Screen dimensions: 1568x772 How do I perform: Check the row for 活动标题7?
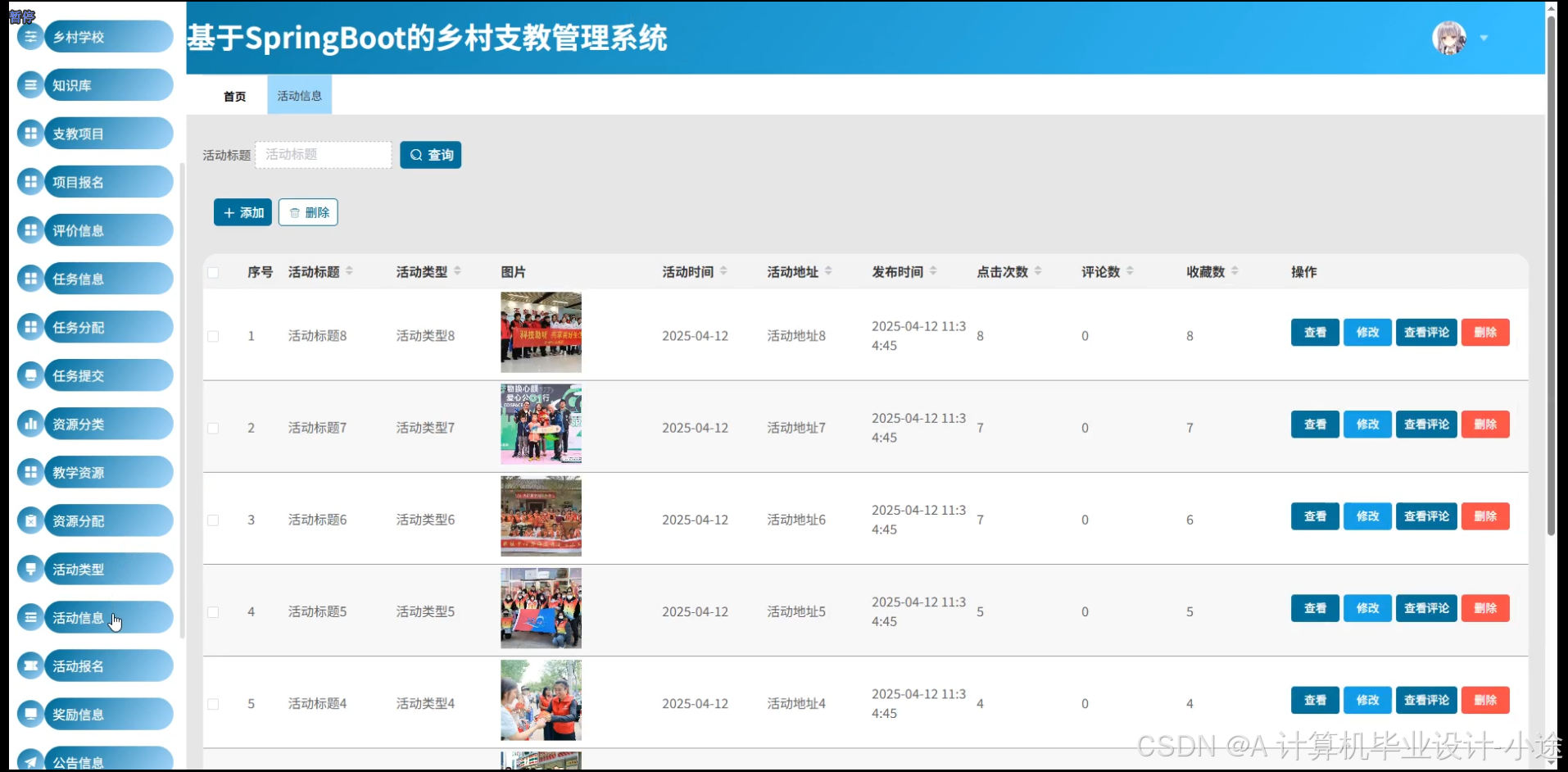(x=213, y=428)
